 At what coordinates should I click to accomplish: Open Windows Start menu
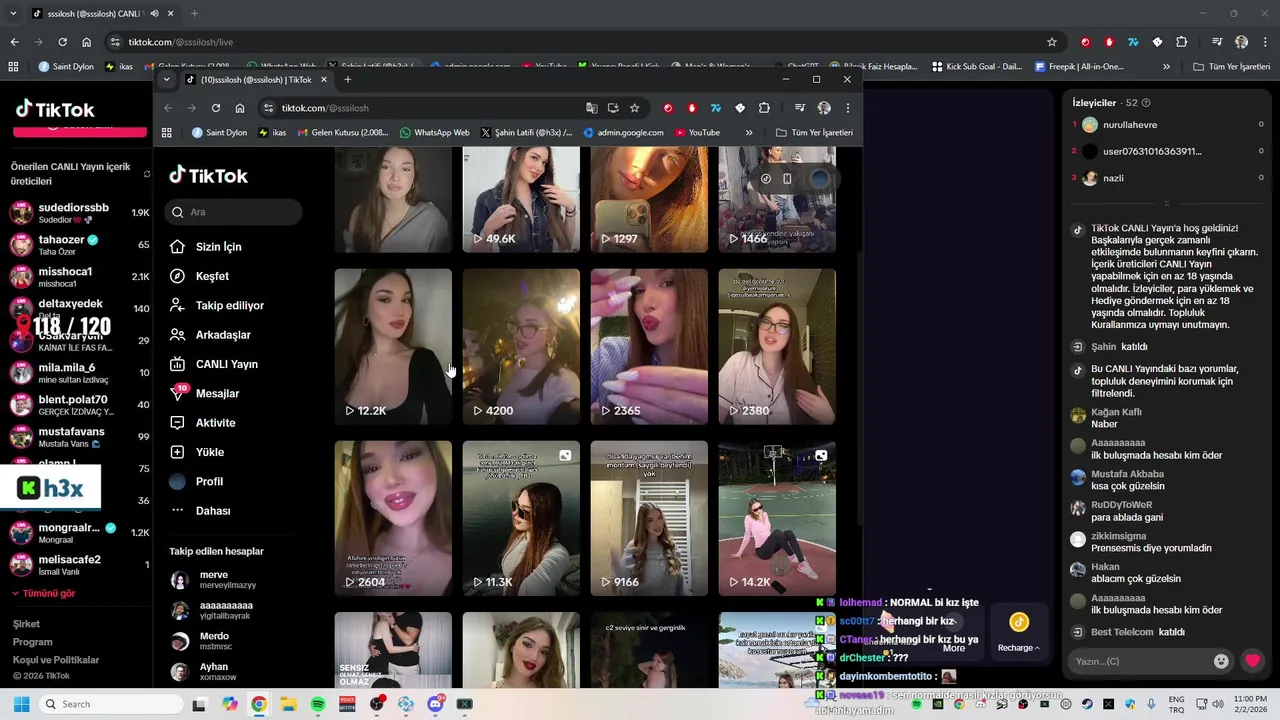(21, 704)
